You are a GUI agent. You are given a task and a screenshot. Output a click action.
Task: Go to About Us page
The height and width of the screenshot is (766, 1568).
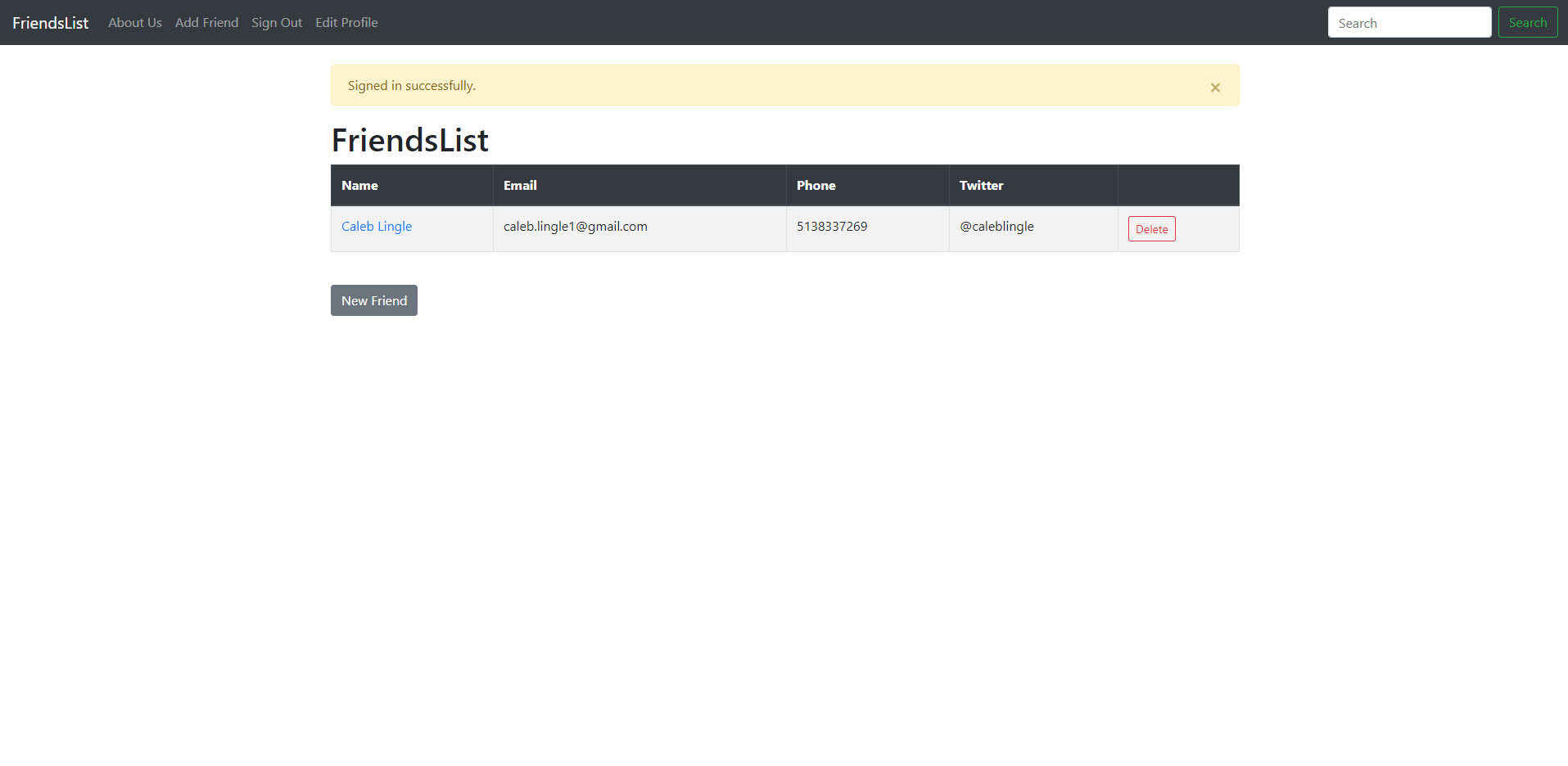(x=135, y=23)
